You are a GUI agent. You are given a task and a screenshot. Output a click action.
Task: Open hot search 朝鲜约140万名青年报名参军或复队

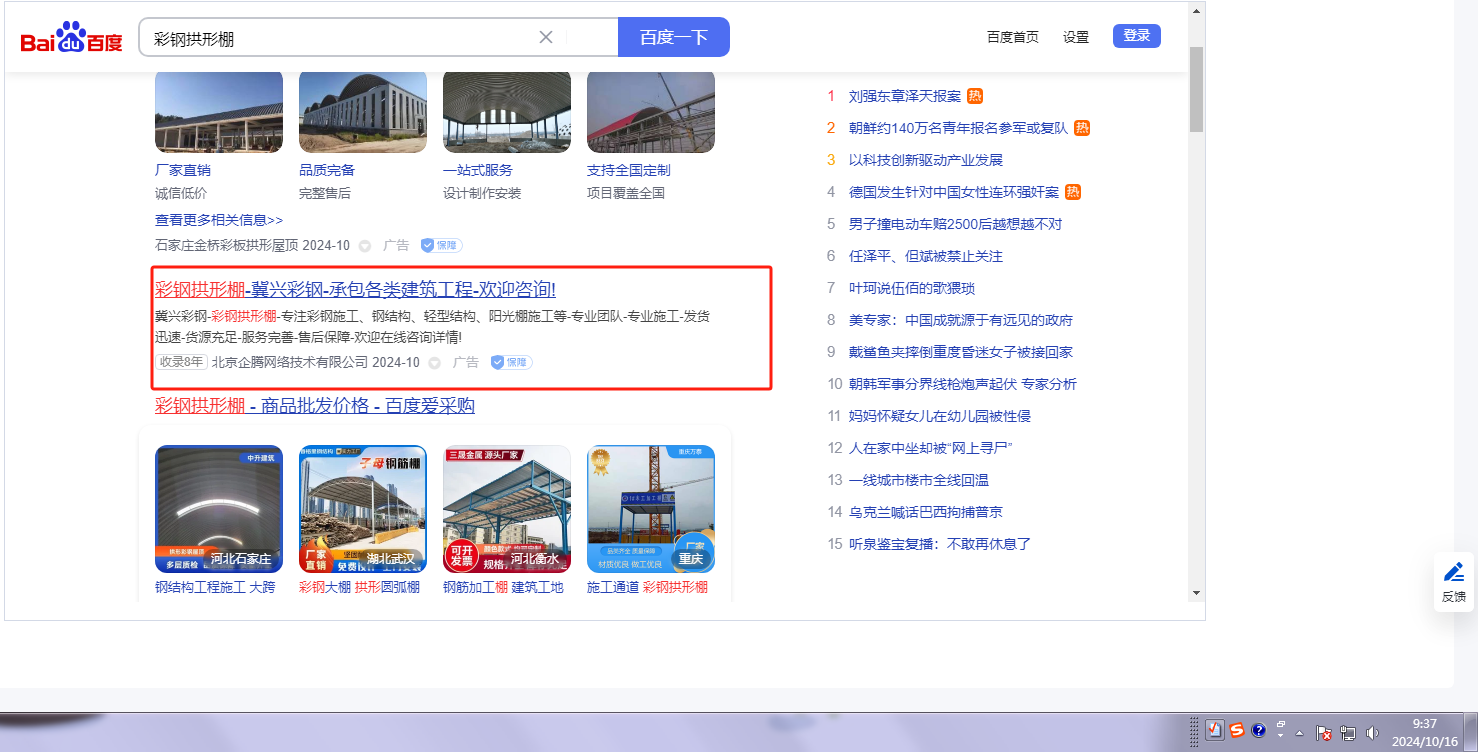pos(958,128)
